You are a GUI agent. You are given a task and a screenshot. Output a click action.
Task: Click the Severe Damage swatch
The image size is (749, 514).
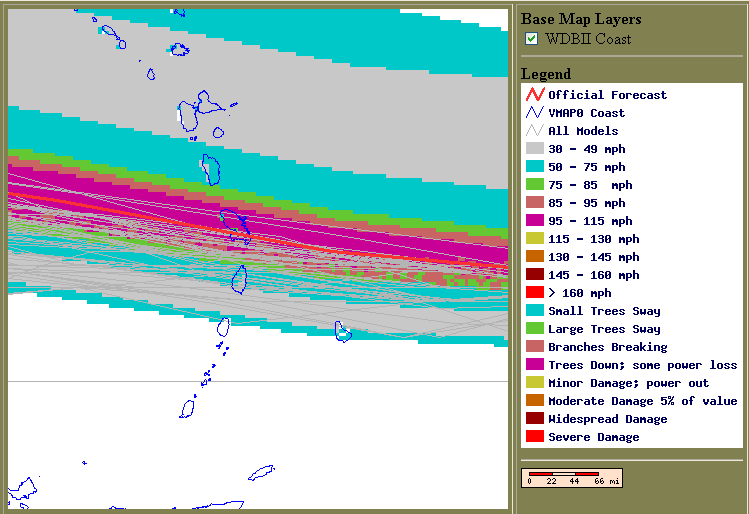535,437
